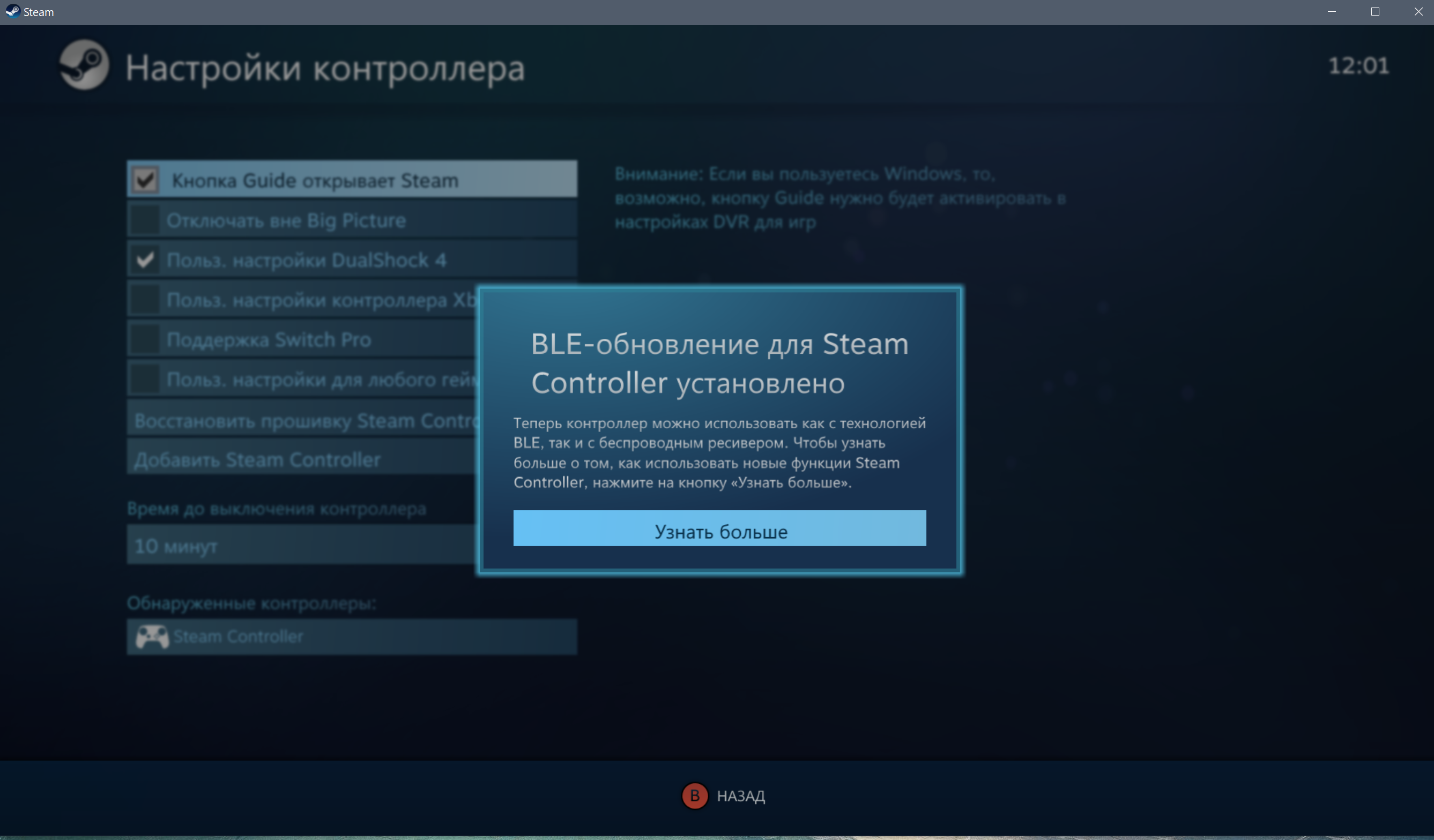Uncheck "Кнопка Guide открывает Steam" checkbox
This screenshot has height=840, width=1434.
146,180
